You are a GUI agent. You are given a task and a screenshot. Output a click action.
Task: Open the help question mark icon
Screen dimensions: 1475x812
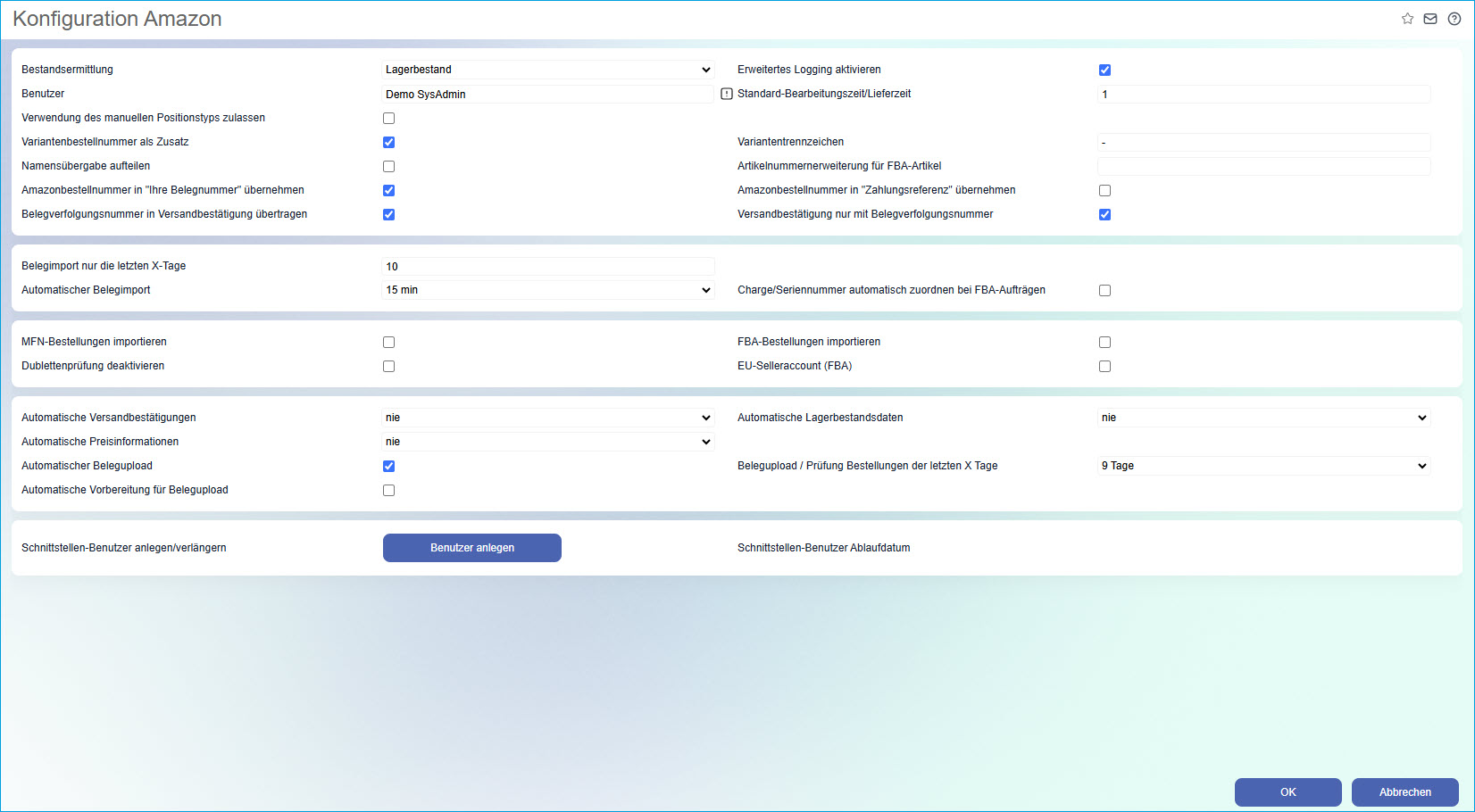pyautogui.click(x=1454, y=19)
